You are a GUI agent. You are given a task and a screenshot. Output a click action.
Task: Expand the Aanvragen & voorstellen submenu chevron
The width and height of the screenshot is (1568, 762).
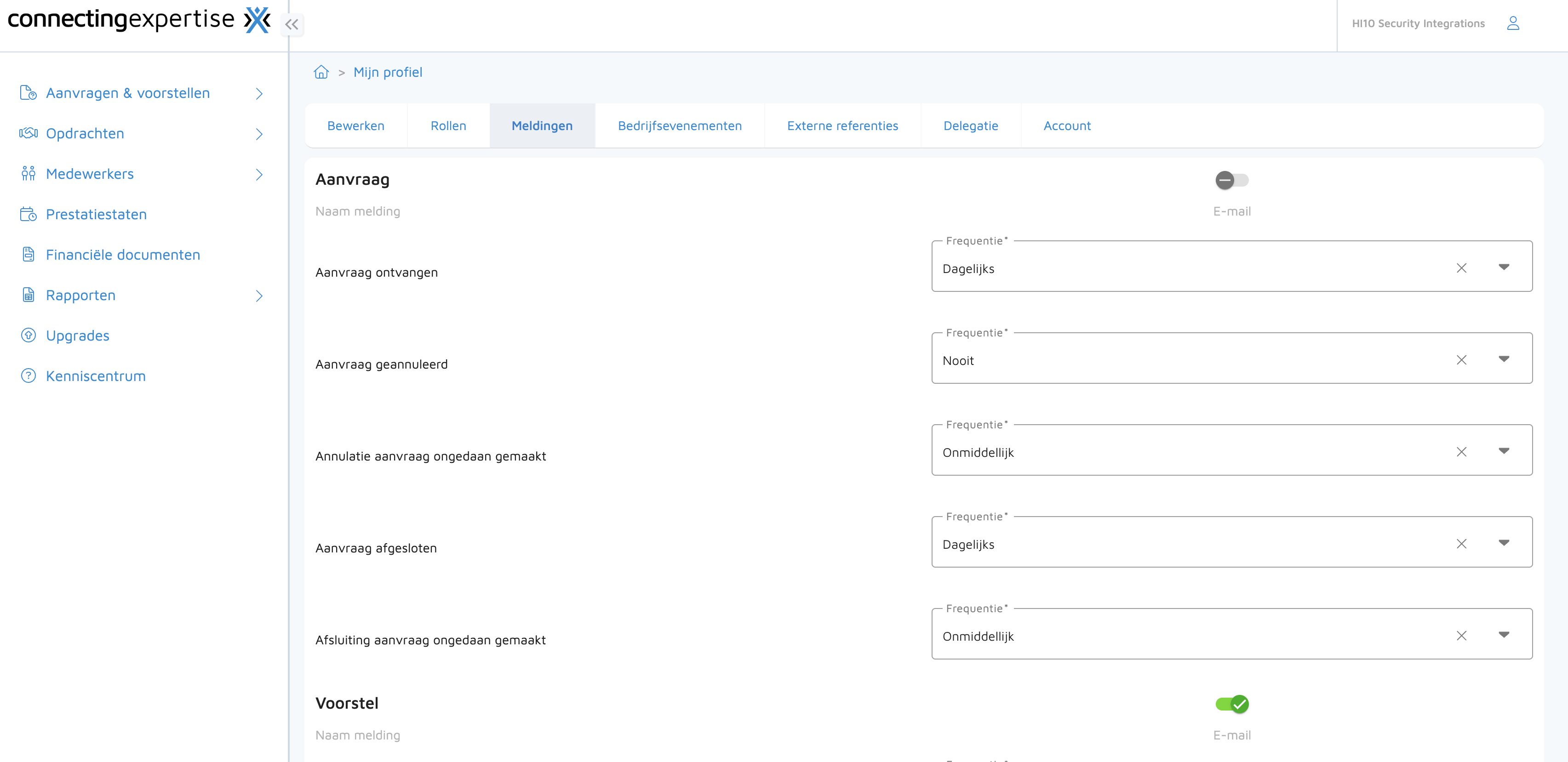pos(259,93)
